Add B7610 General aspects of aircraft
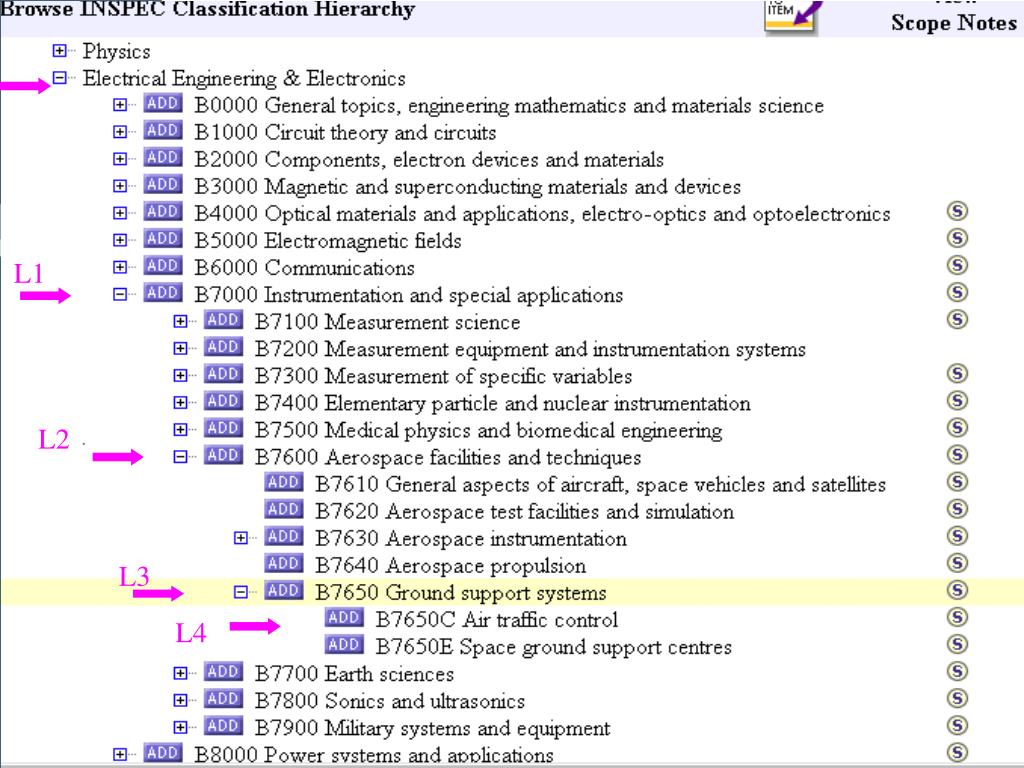 [283, 483]
